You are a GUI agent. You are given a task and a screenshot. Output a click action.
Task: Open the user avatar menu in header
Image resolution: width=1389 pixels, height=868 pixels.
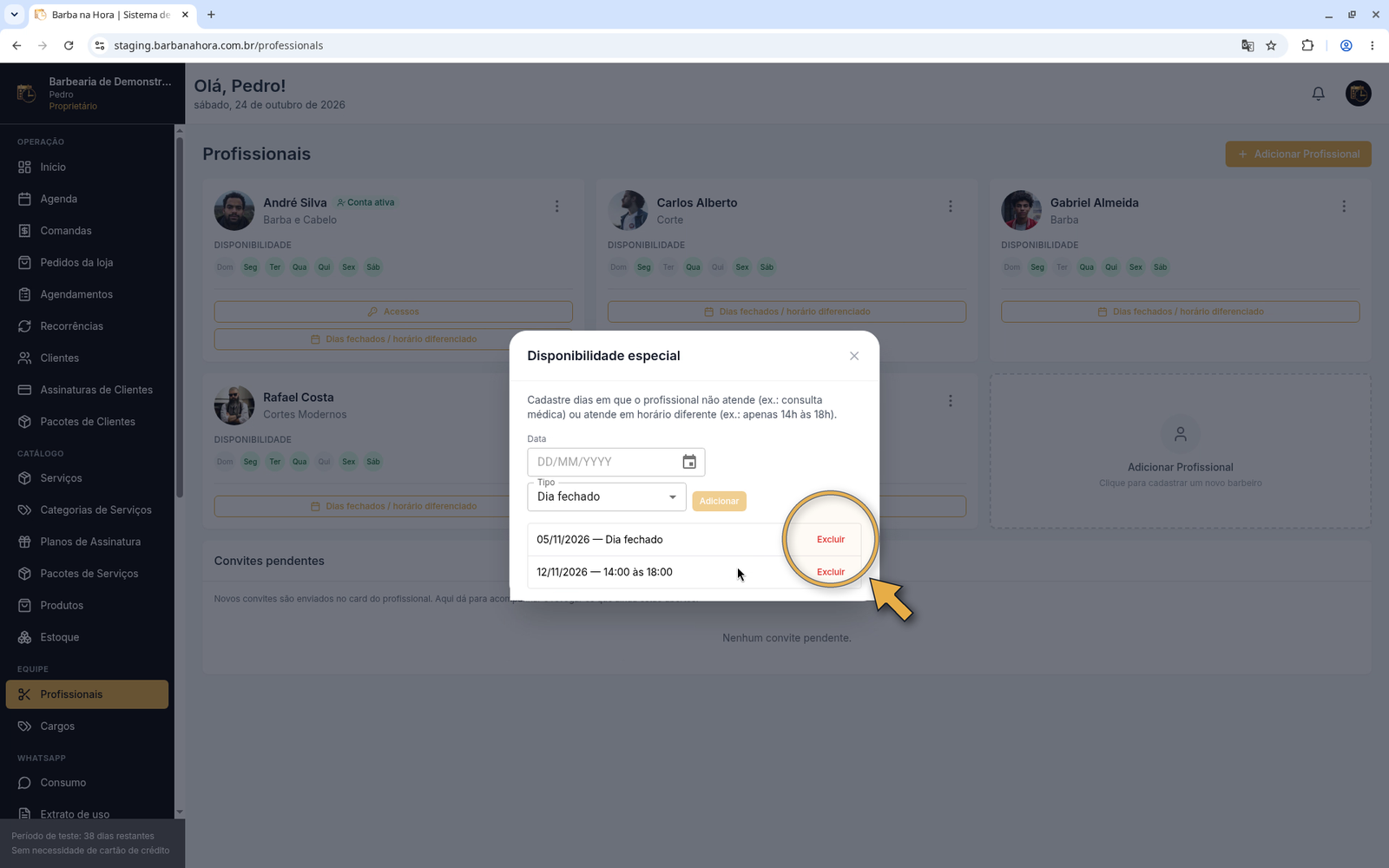click(1359, 94)
